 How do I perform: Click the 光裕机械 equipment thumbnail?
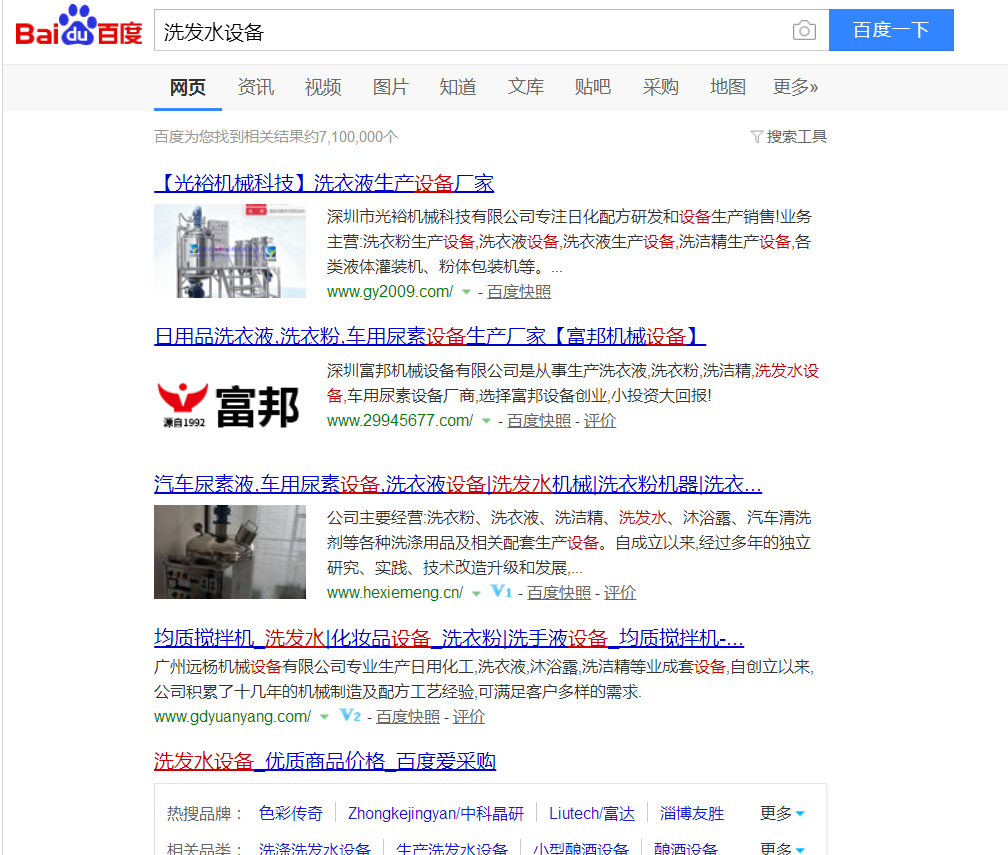[x=230, y=251]
